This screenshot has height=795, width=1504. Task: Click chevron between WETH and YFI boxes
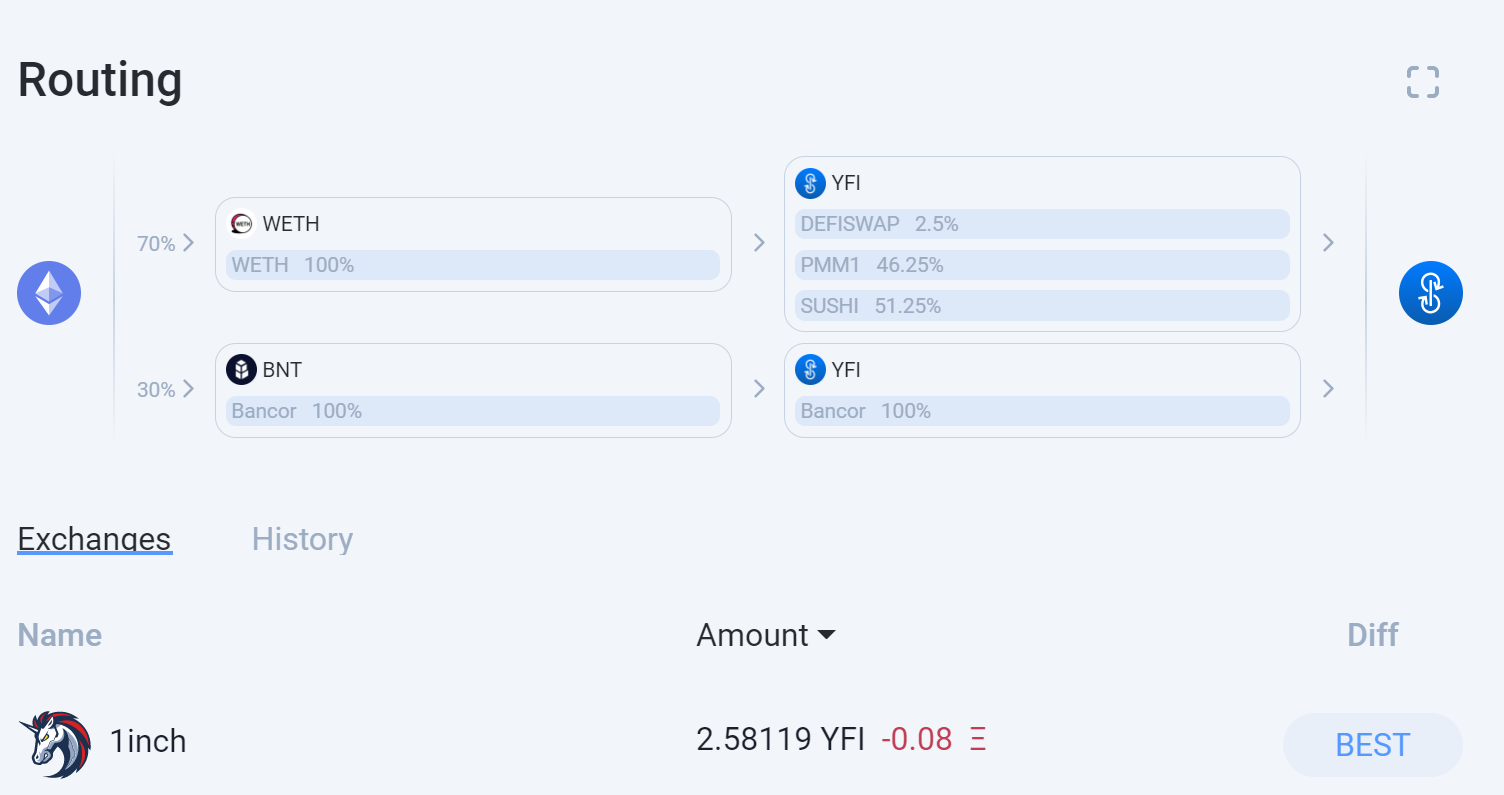click(759, 243)
